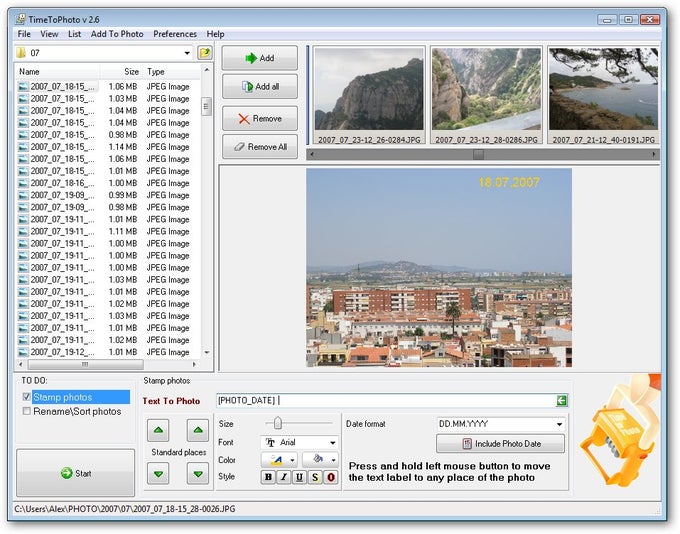Select the 2007_07_21-12_40-0191.JPG thumbnail
This screenshot has height=534, width=680.
(x=603, y=95)
